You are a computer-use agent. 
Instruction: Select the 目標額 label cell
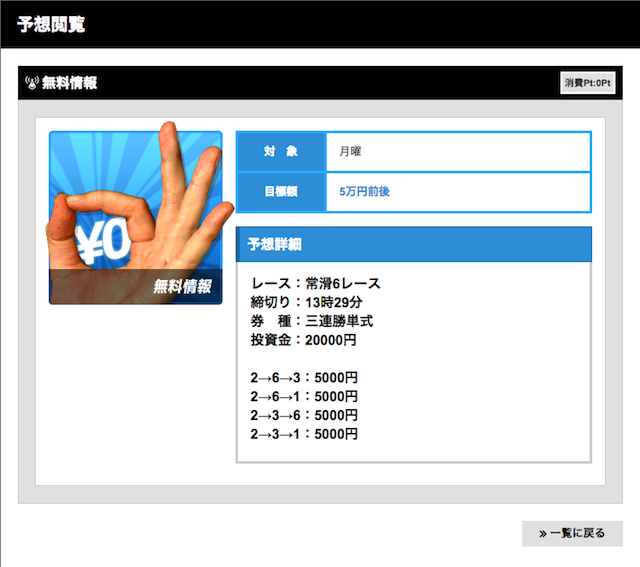point(281,191)
